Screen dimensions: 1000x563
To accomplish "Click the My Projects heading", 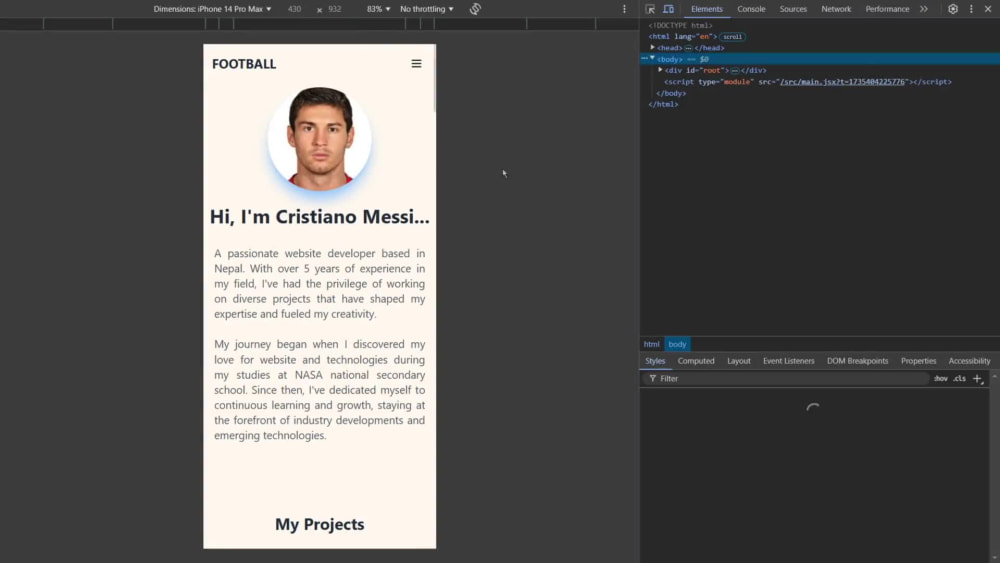I will point(320,524).
